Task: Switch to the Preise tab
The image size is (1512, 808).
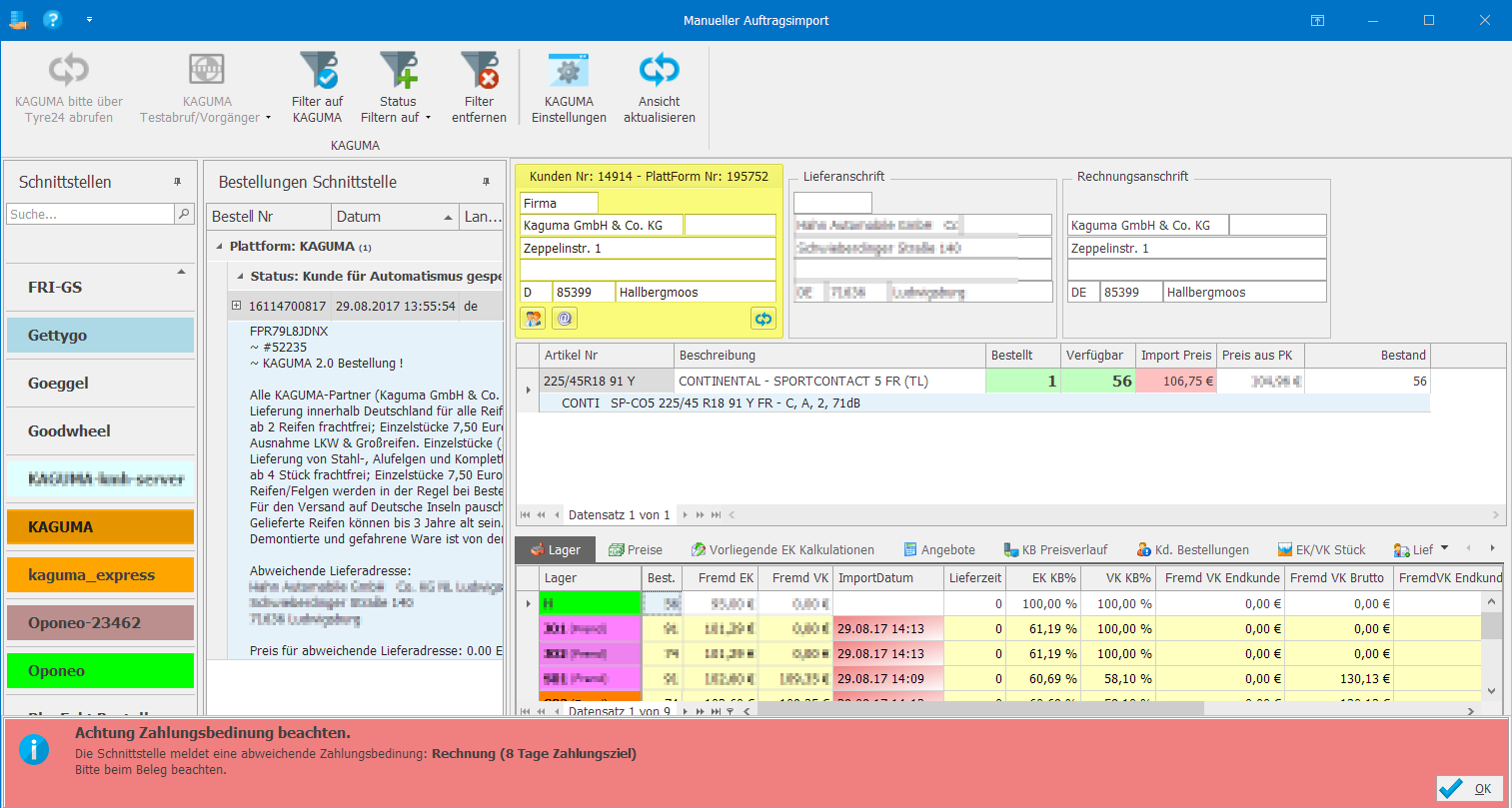Action: click(x=636, y=549)
